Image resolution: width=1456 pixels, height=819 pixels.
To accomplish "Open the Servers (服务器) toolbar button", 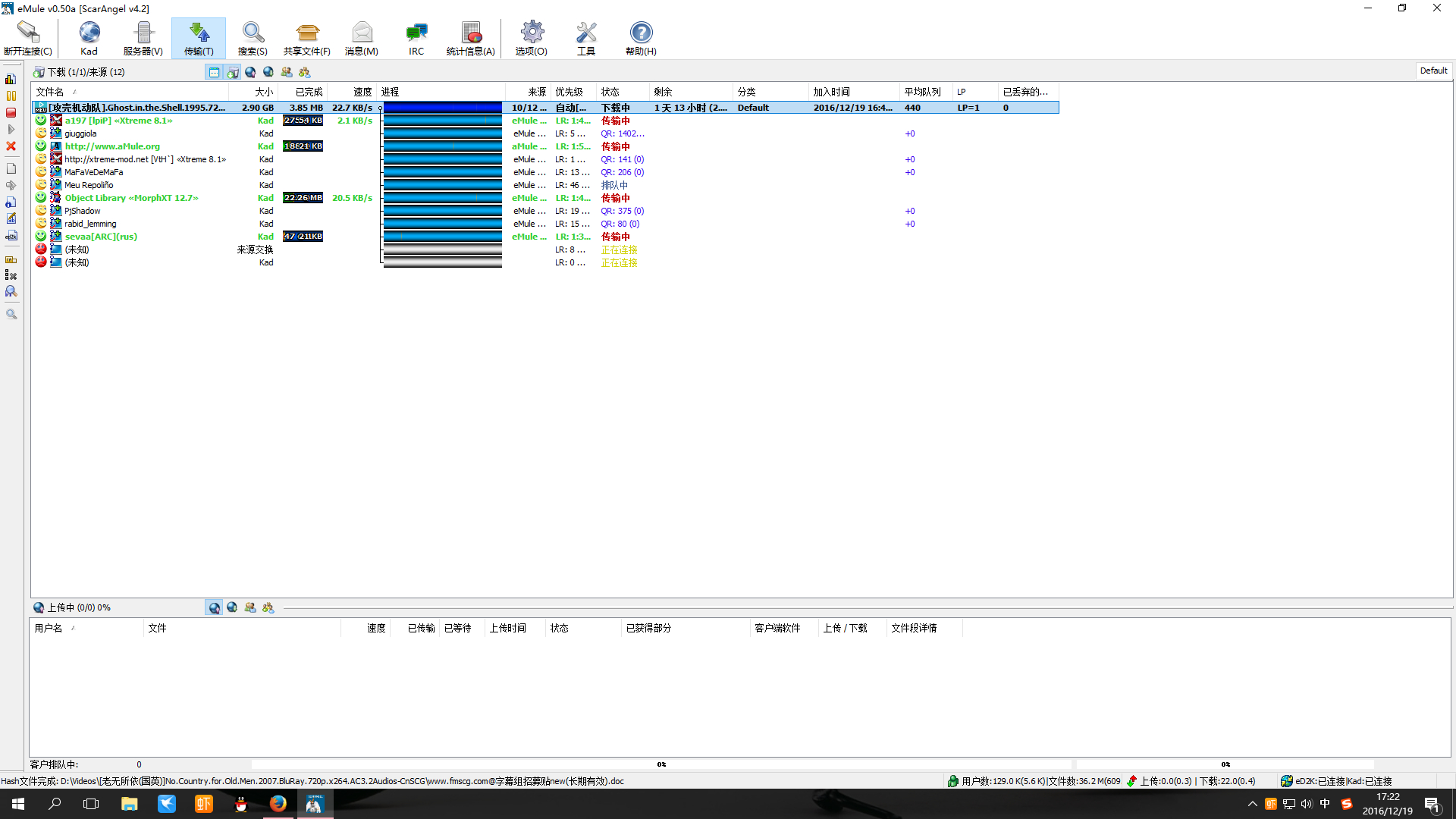I will [x=143, y=38].
